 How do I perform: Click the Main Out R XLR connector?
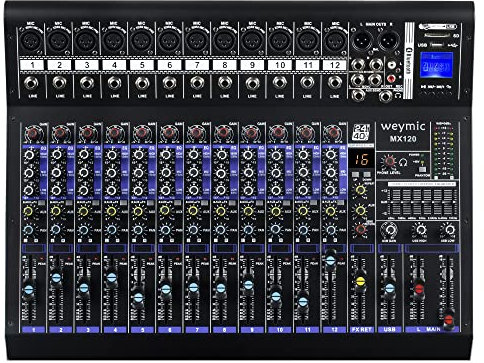pyautogui.click(x=389, y=40)
